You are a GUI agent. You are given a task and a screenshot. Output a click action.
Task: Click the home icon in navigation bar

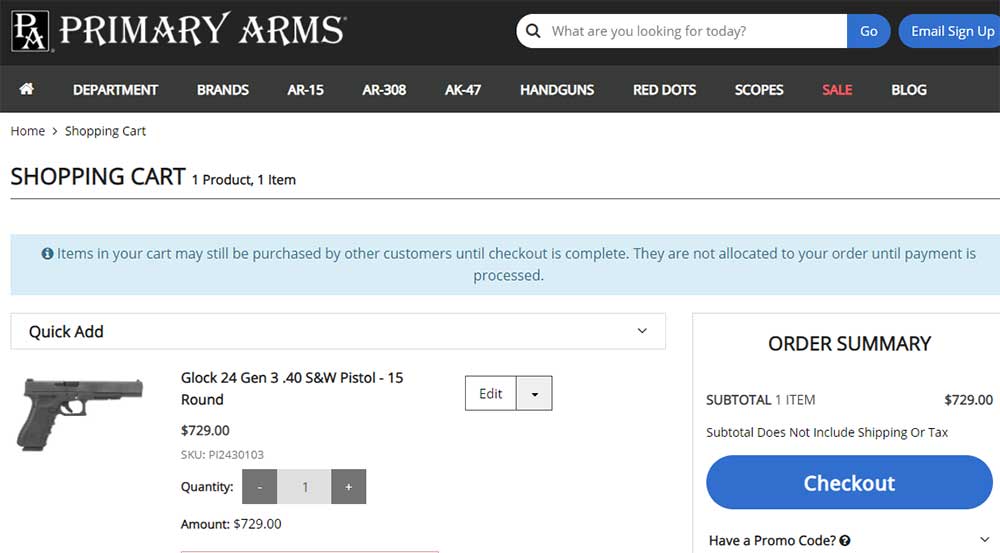[x=27, y=89]
